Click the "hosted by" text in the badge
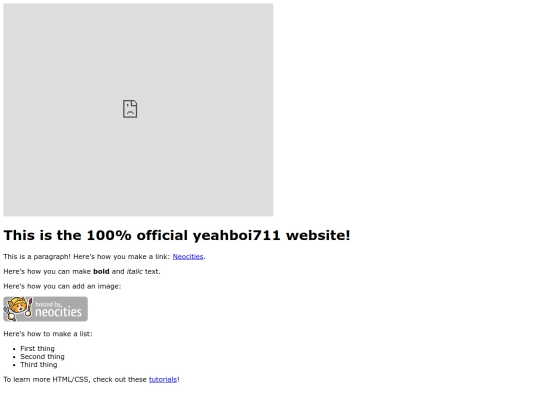The height and width of the screenshot is (405, 540). click(x=49, y=304)
